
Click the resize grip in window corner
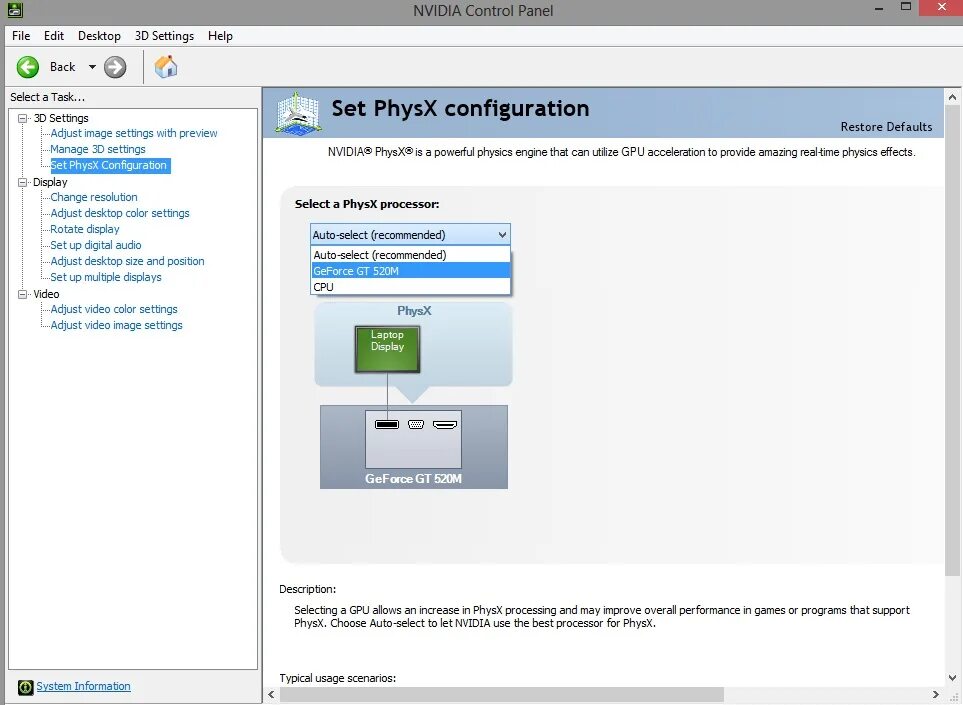(954, 696)
